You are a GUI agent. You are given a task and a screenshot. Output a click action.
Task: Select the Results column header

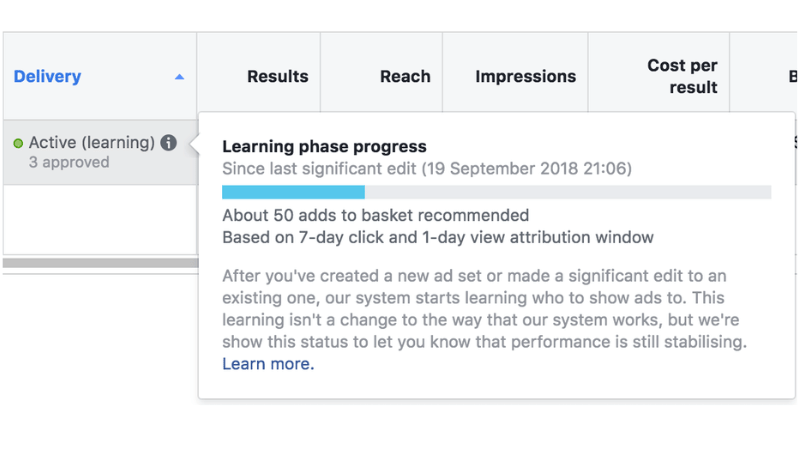pyautogui.click(x=277, y=77)
